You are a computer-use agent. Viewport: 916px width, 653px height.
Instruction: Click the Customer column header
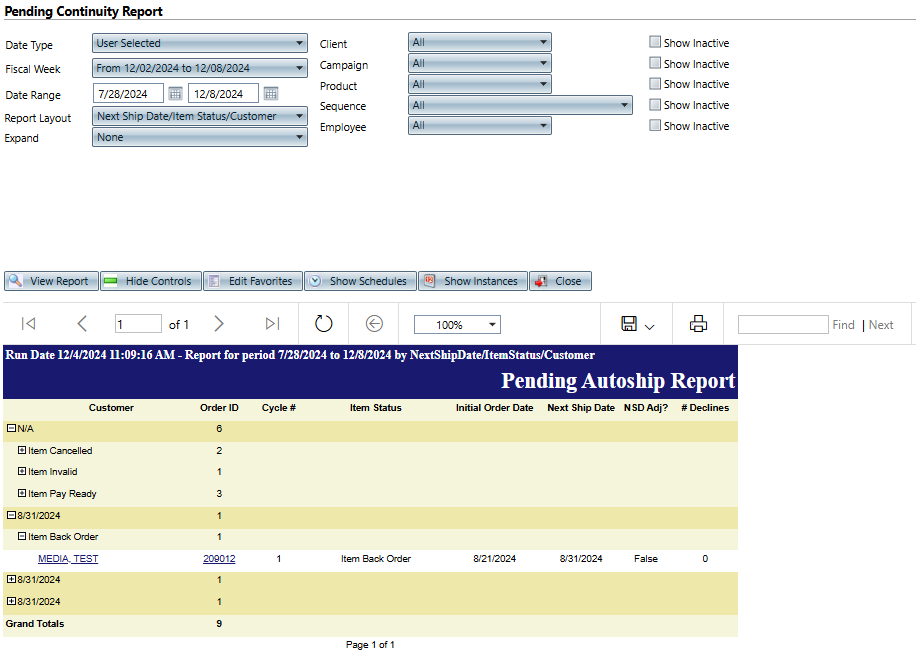[x=111, y=408]
